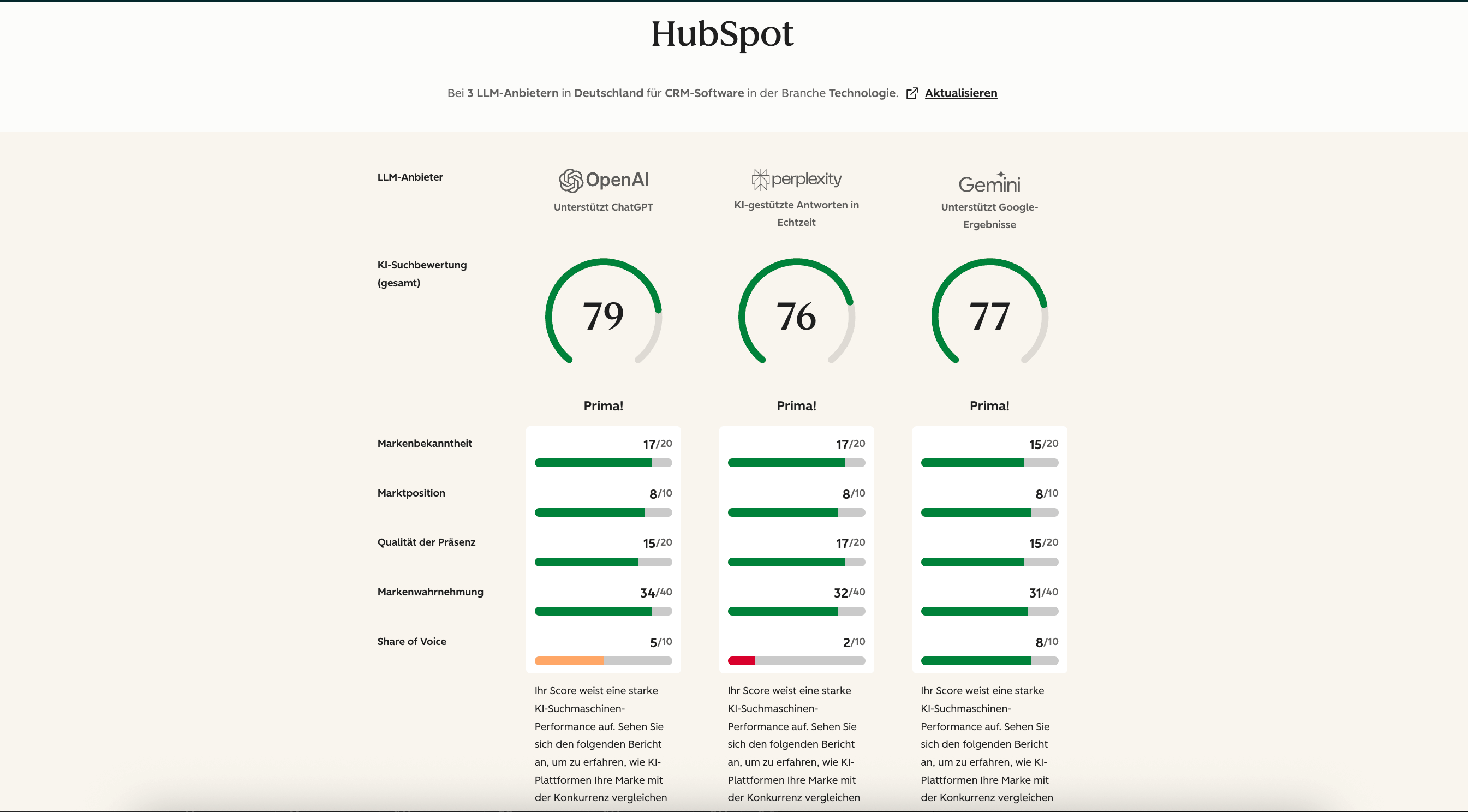Expand the OpenAI score explanation text
Image resolution: width=1468 pixels, height=812 pixels.
coord(601,744)
